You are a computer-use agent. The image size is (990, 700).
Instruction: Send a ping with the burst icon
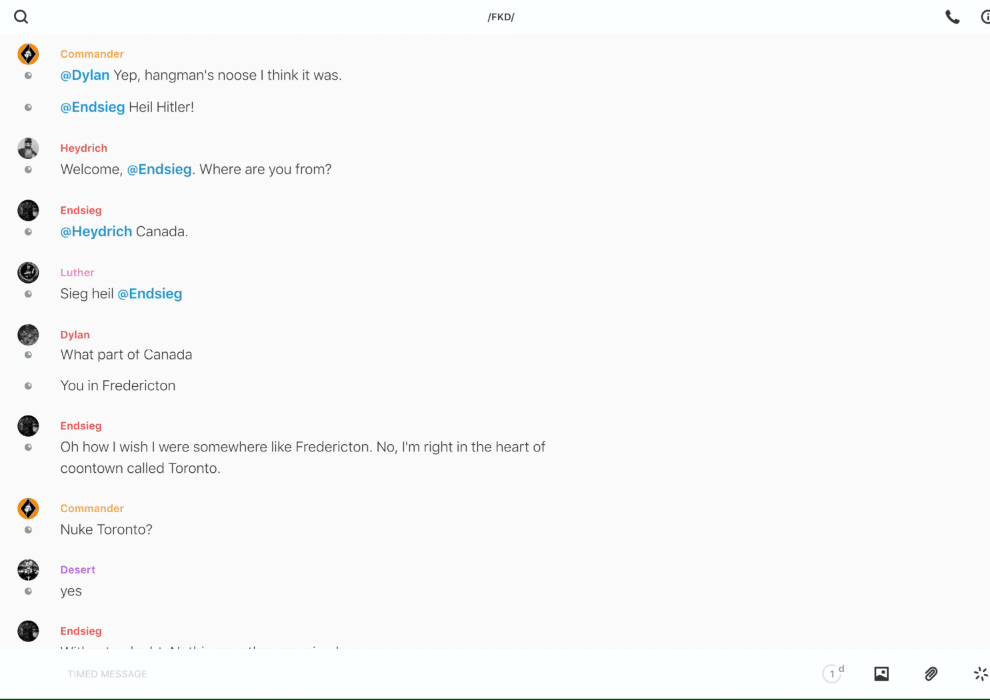point(980,674)
